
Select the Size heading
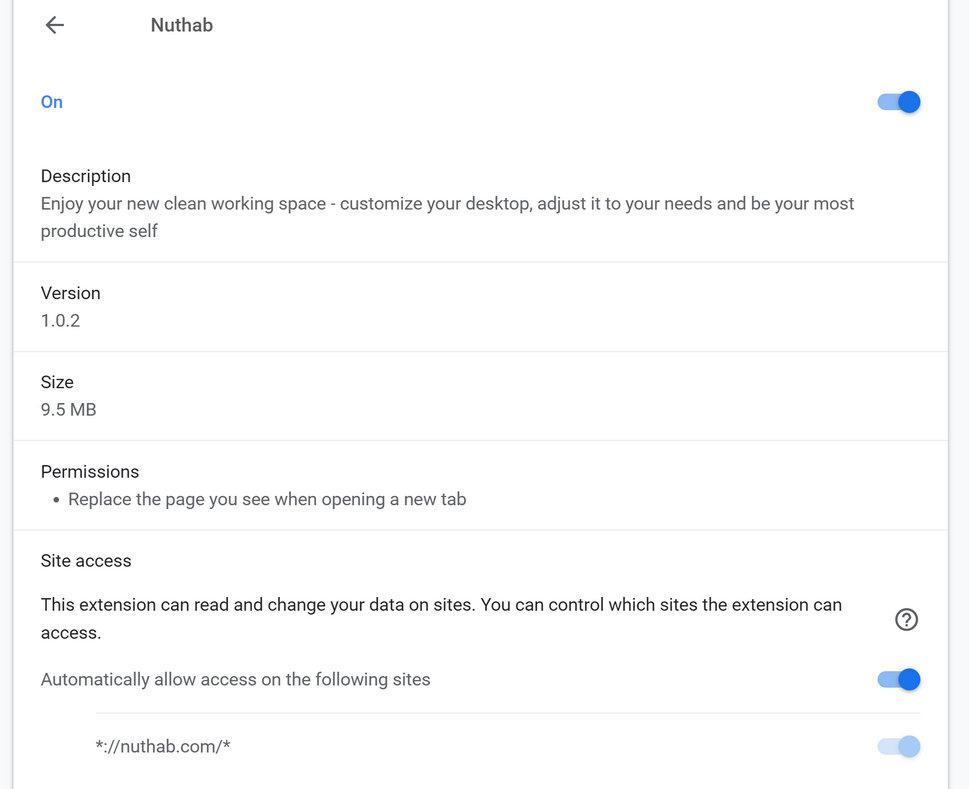pyautogui.click(x=57, y=382)
